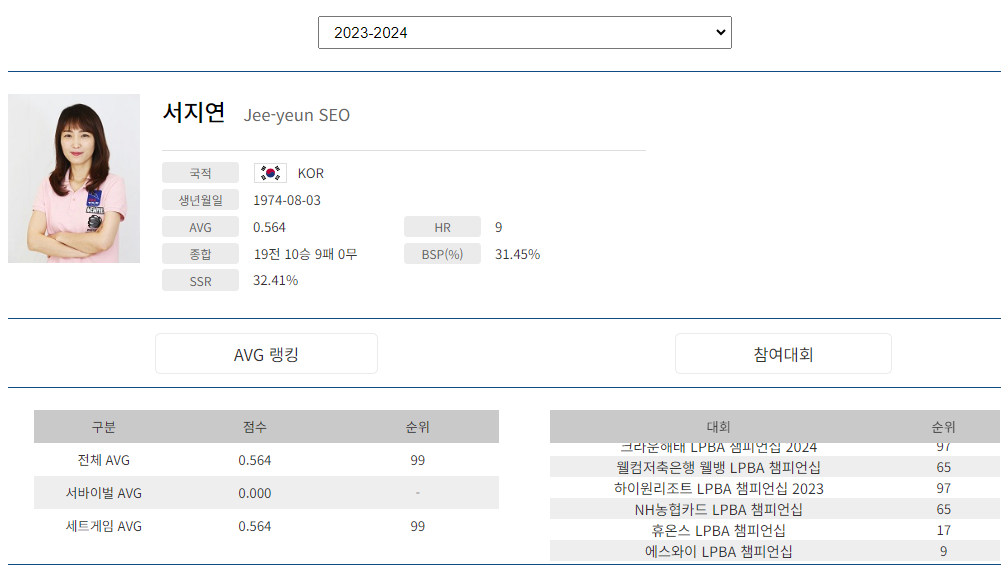1001x571 pixels.
Task: Click the birthdate 1974-08-03
Action: click(x=287, y=200)
